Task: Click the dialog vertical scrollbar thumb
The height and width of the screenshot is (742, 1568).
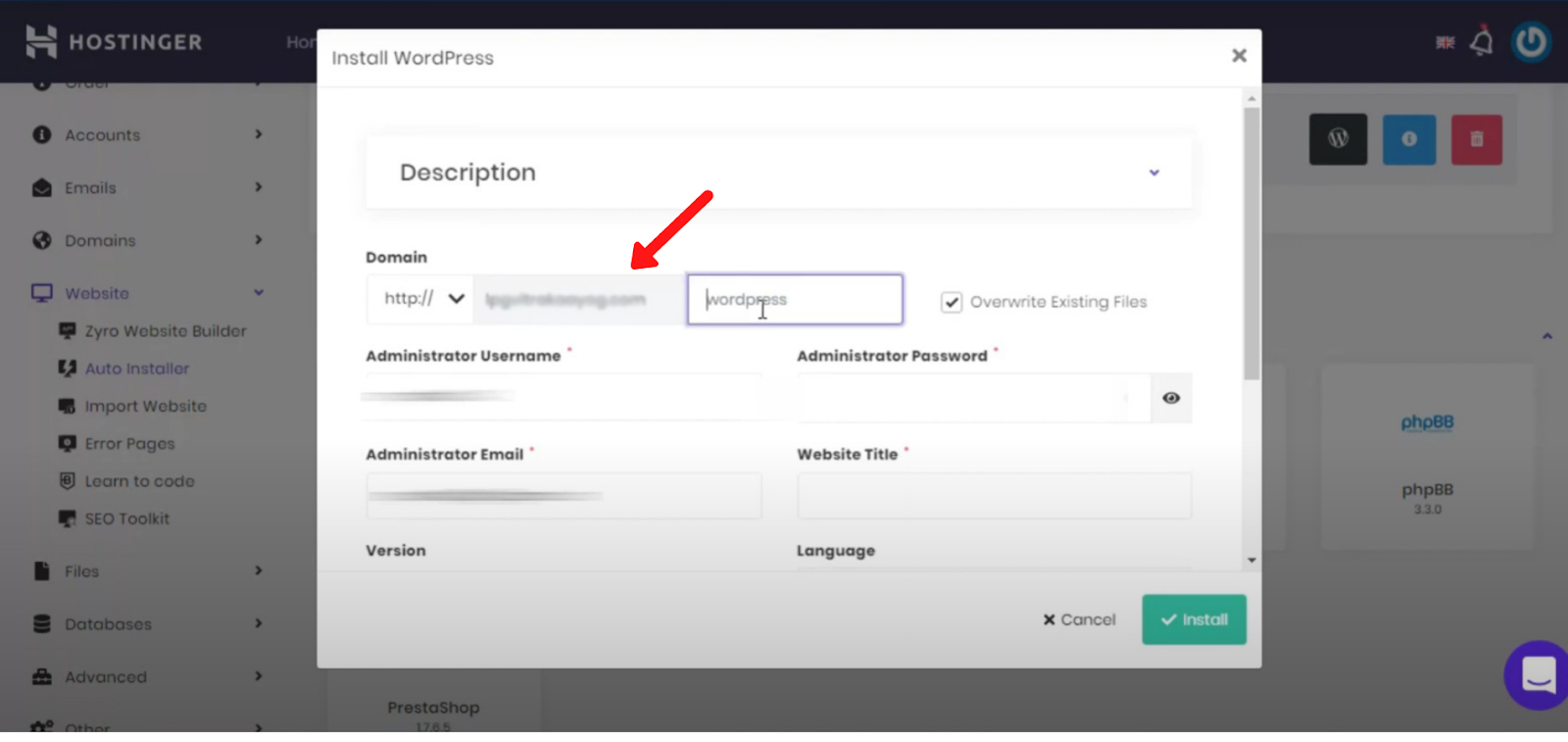Action: (x=1251, y=243)
